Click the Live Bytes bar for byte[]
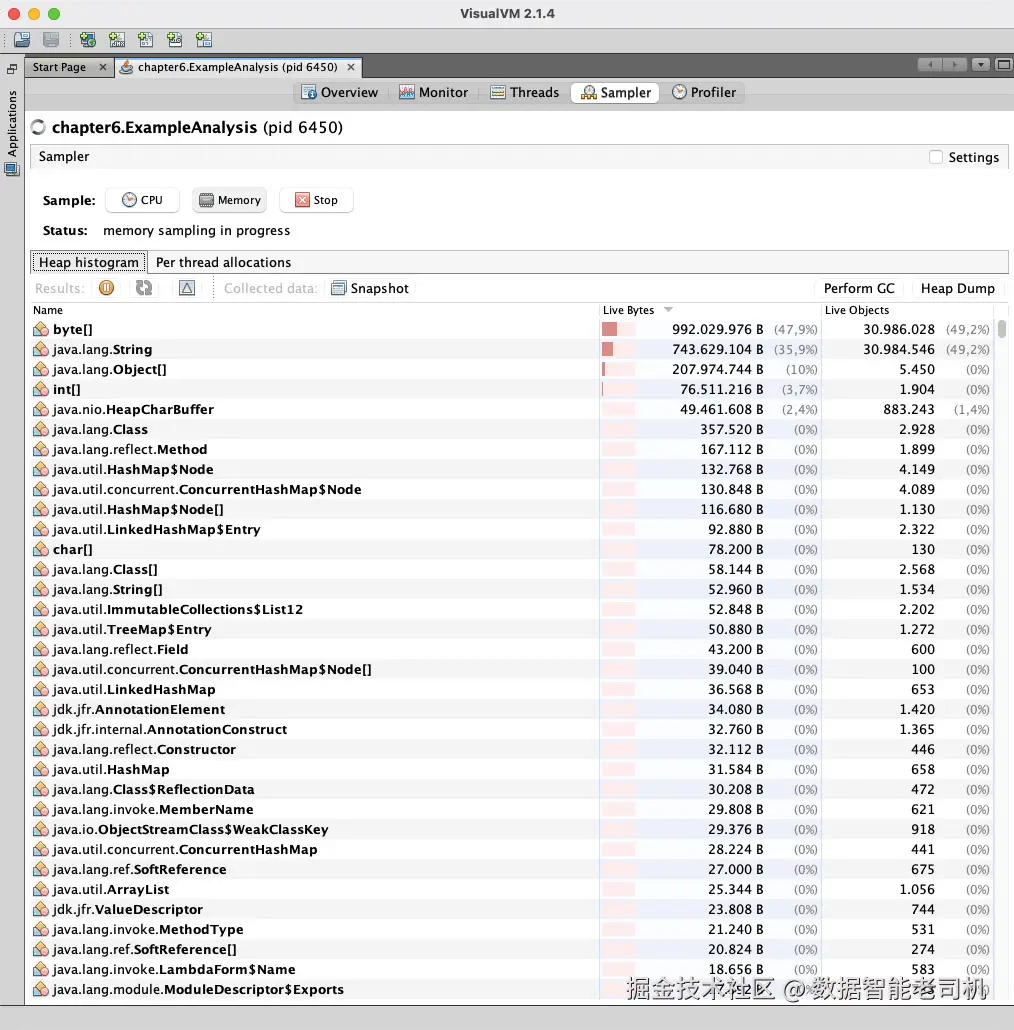Viewport: 1014px width, 1030px height. (x=618, y=329)
